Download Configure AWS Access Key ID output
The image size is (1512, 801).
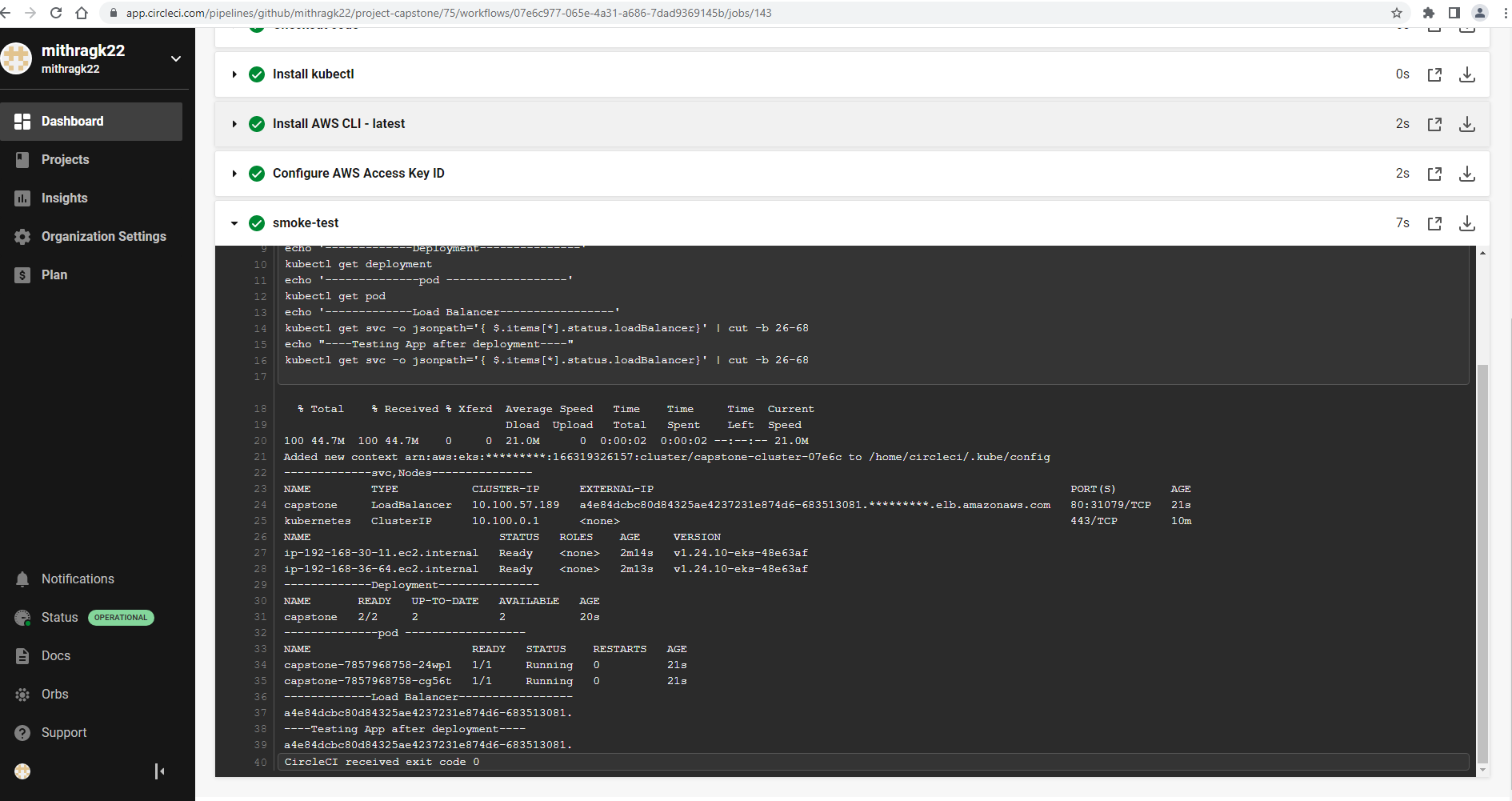[1467, 174]
